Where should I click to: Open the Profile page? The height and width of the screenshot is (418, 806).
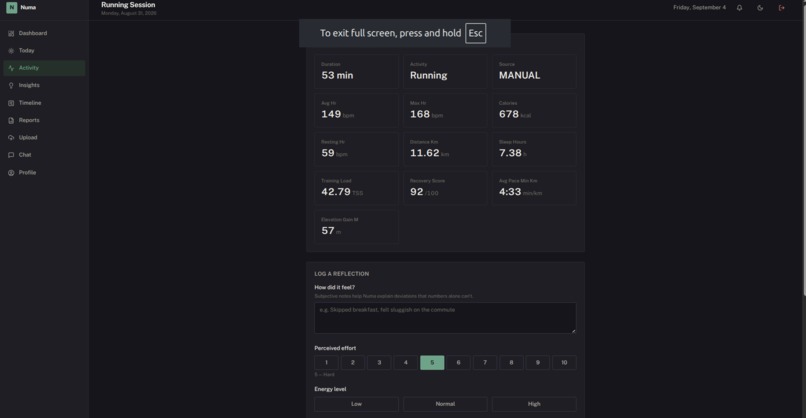(x=44, y=173)
